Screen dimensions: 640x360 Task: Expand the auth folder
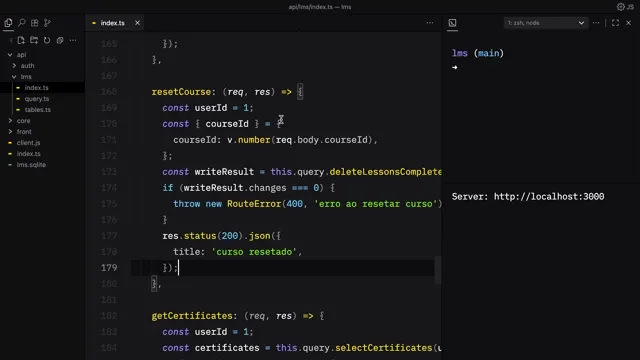click(27, 65)
